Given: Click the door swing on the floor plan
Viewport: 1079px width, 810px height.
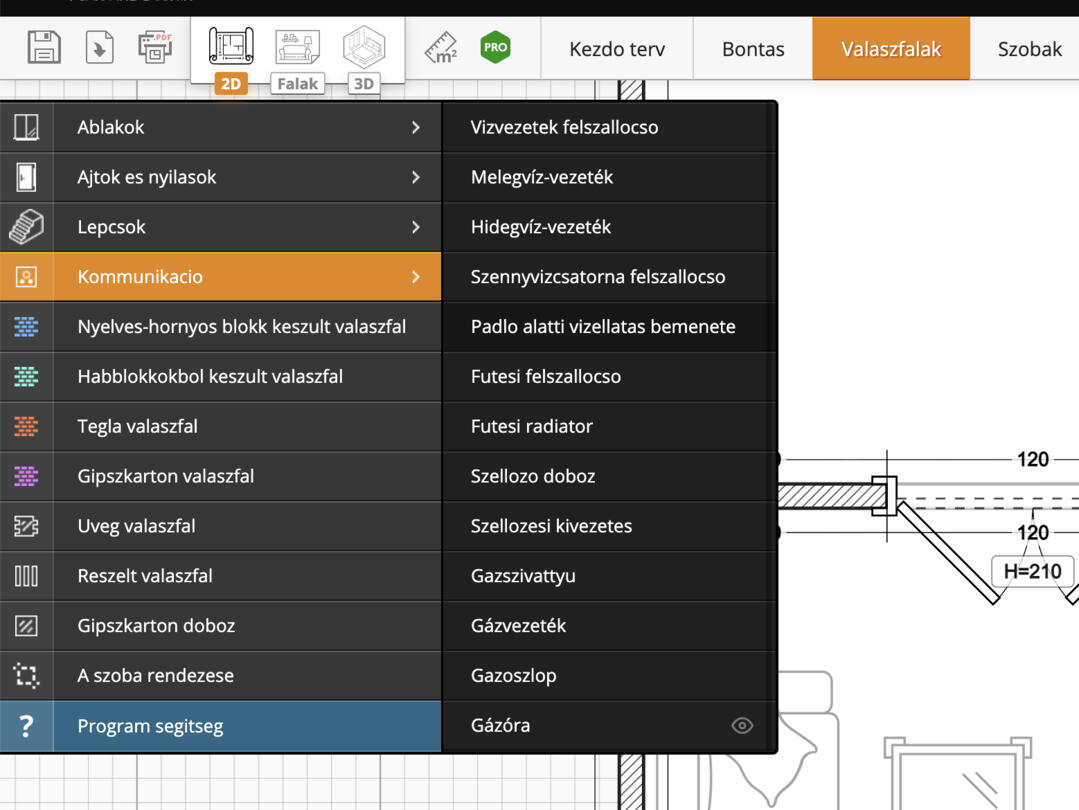Looking at the screenshot, I should pos(950,553).
